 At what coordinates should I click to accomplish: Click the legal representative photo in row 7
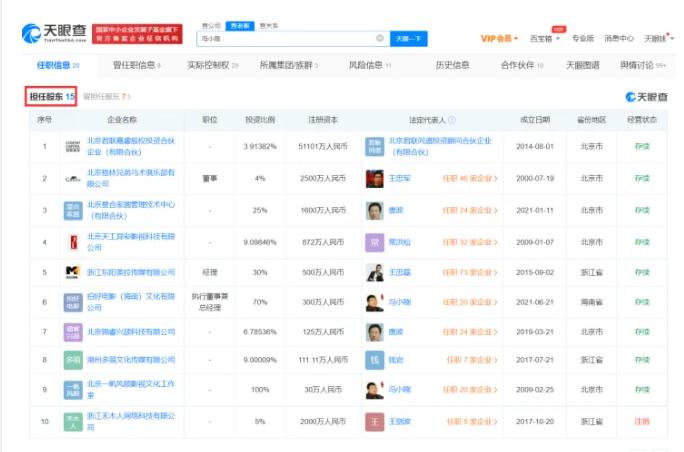[375, 332]
